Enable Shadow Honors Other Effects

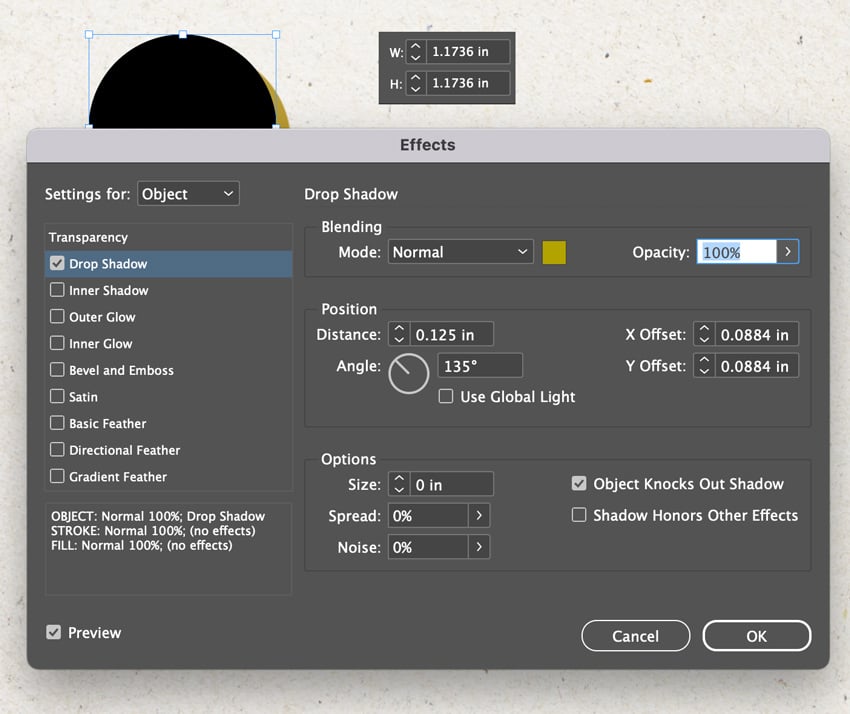579,516
